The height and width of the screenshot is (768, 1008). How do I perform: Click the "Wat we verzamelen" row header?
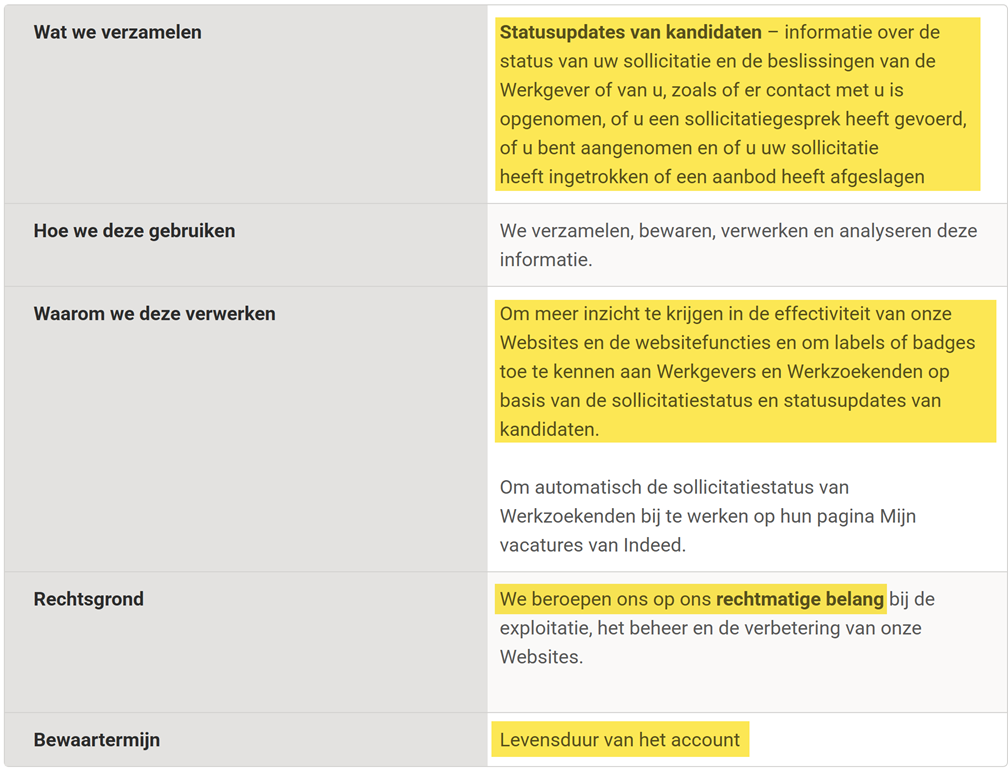[x=118, y=32]
